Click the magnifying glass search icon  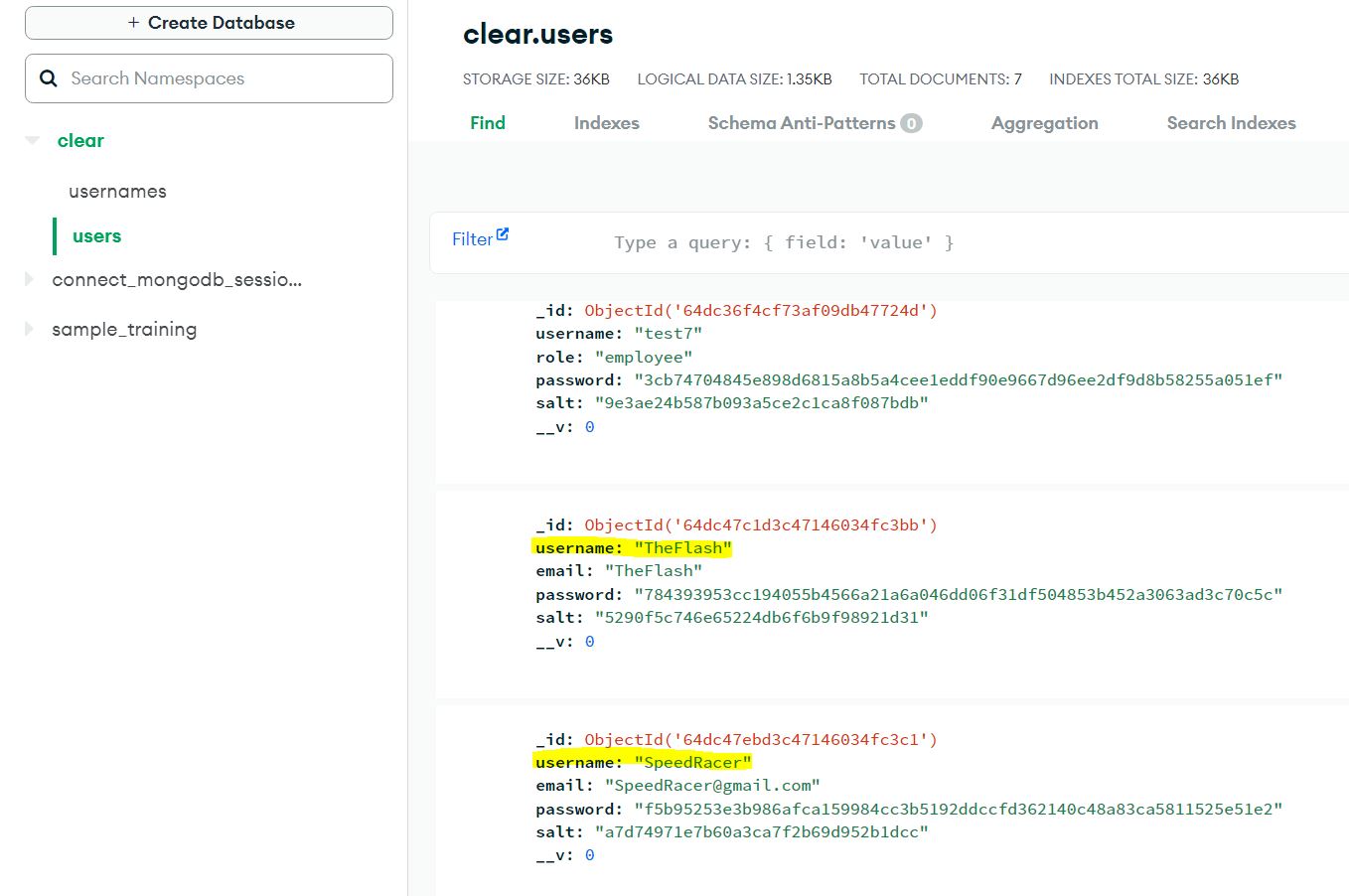pos(48,78)
